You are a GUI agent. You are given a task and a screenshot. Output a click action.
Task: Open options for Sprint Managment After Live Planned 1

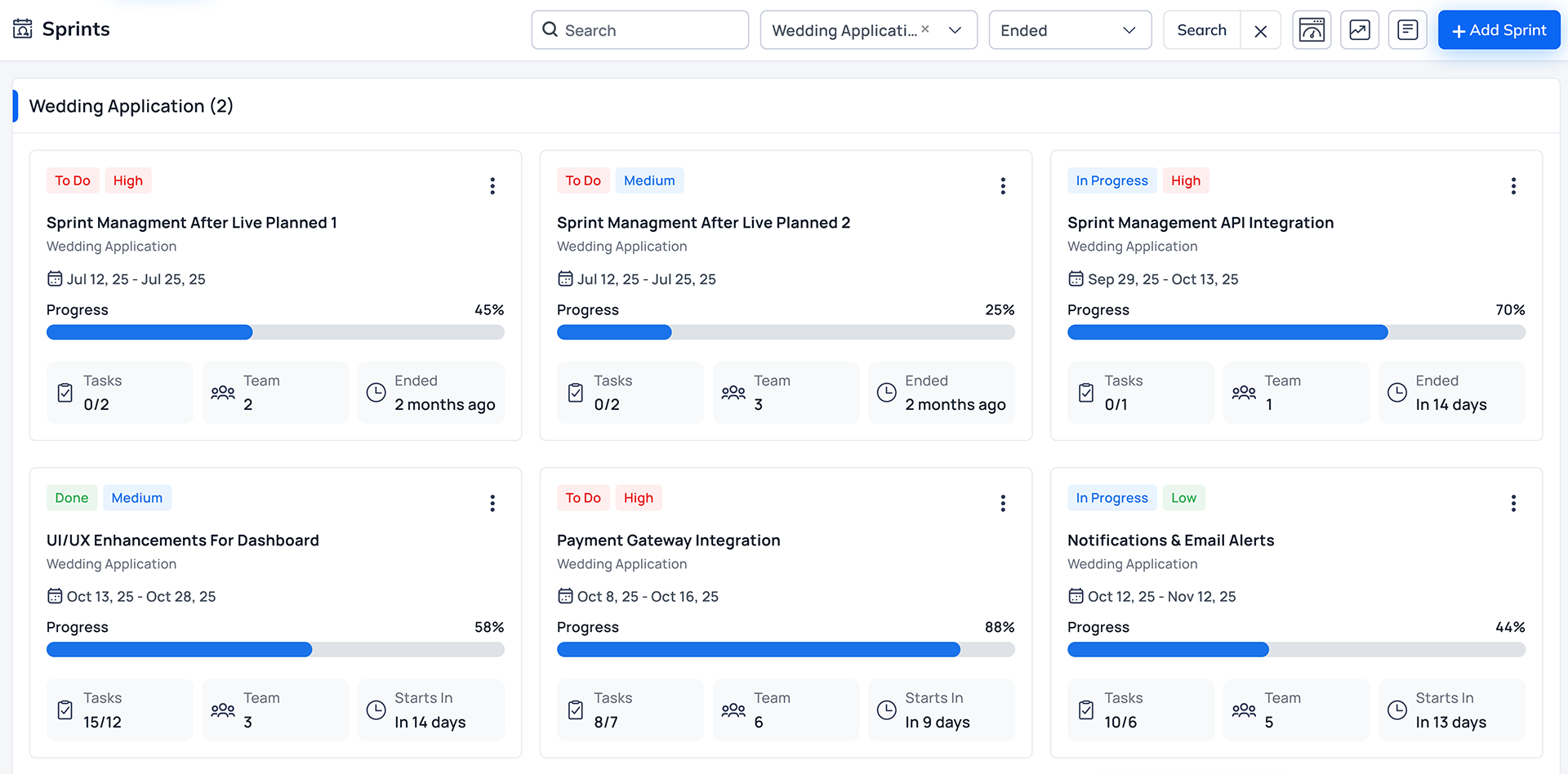click(492, 186)
